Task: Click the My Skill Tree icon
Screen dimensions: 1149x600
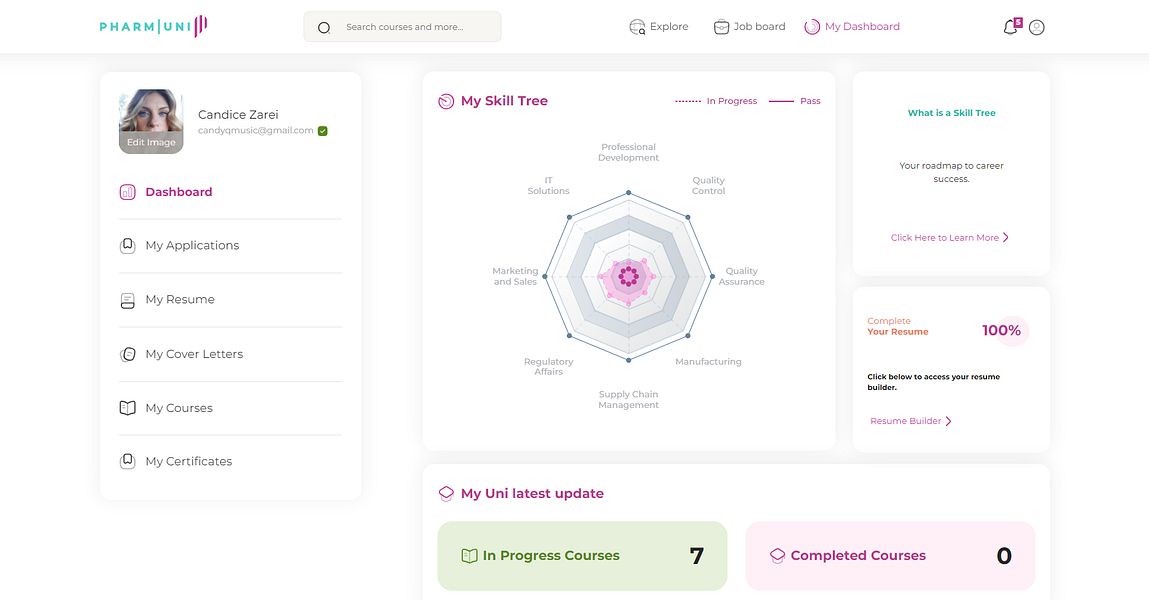Action: coord(446,101)
